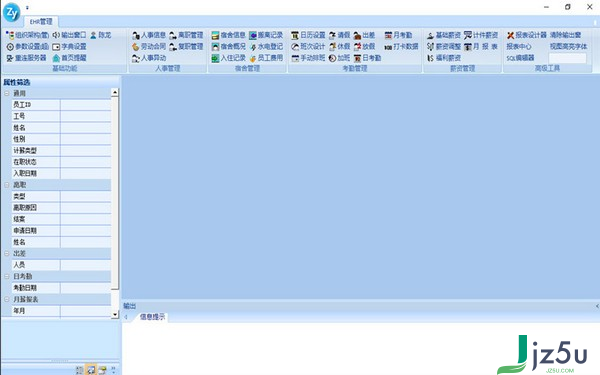This screenshot has height=375, width=600.
Task: Collapse the 日考勤 property group
Action: point(7,276)
